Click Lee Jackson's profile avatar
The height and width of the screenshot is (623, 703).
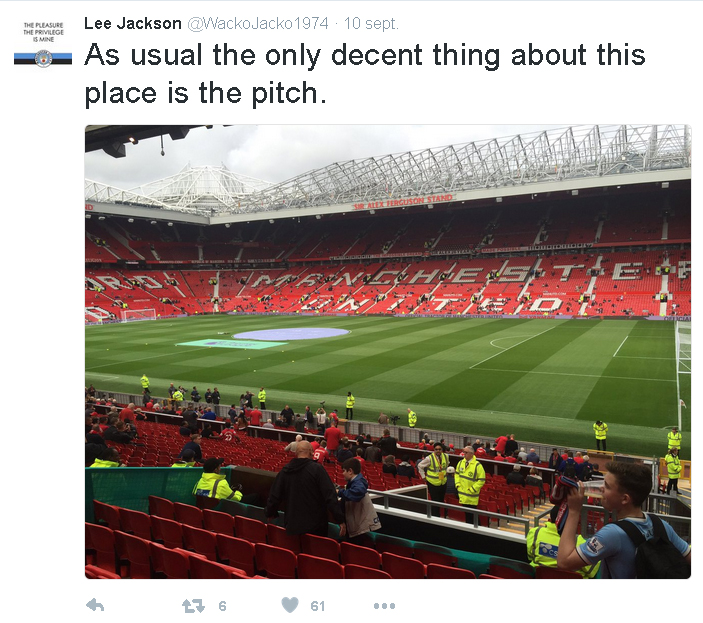(x=43, y=43)
